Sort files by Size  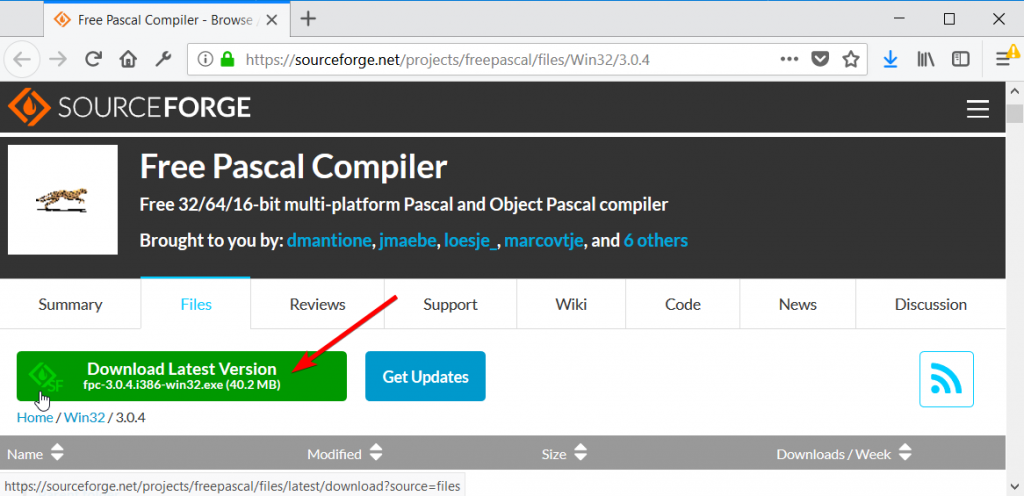pos(564,453)
